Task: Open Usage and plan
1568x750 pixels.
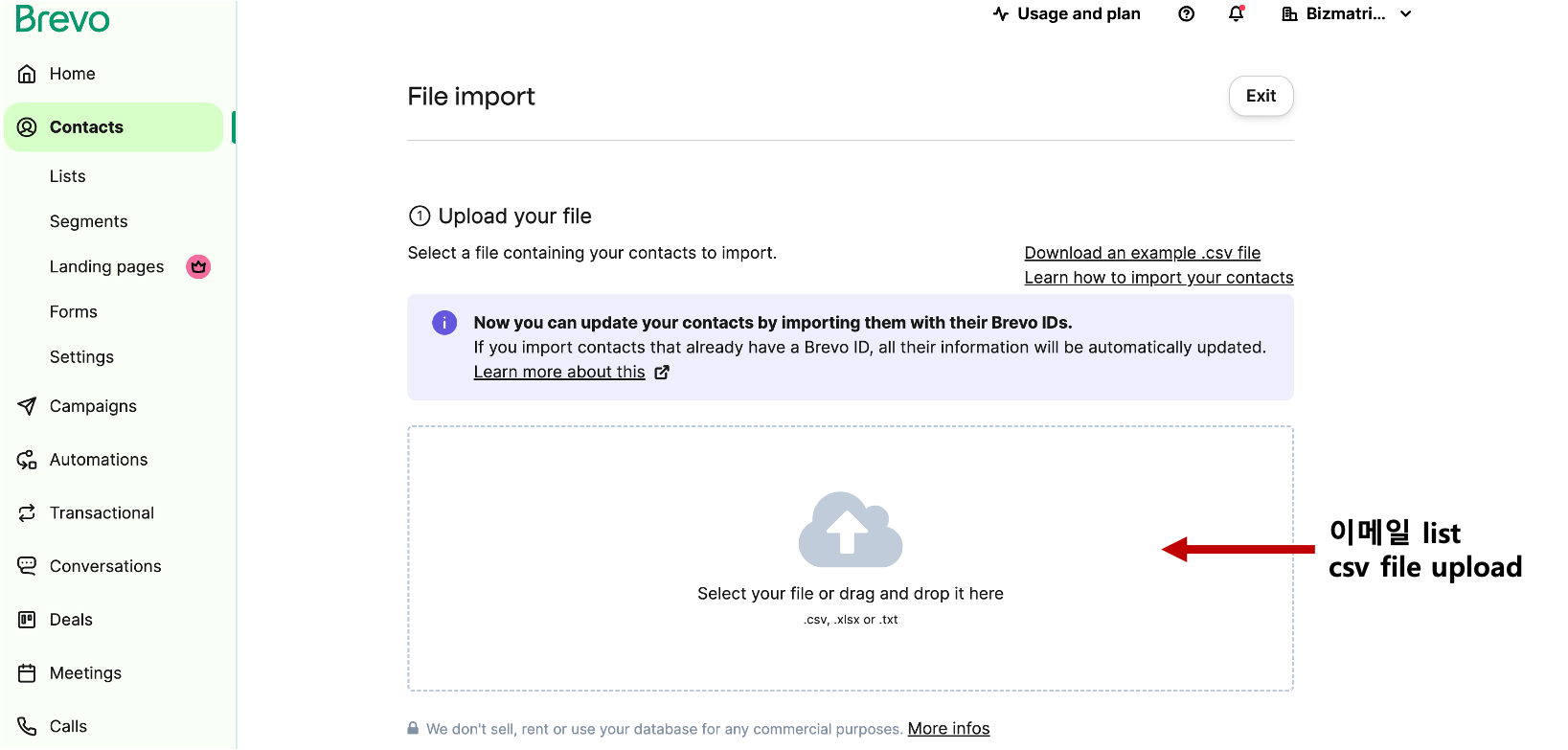Action: click(1067, 13)
